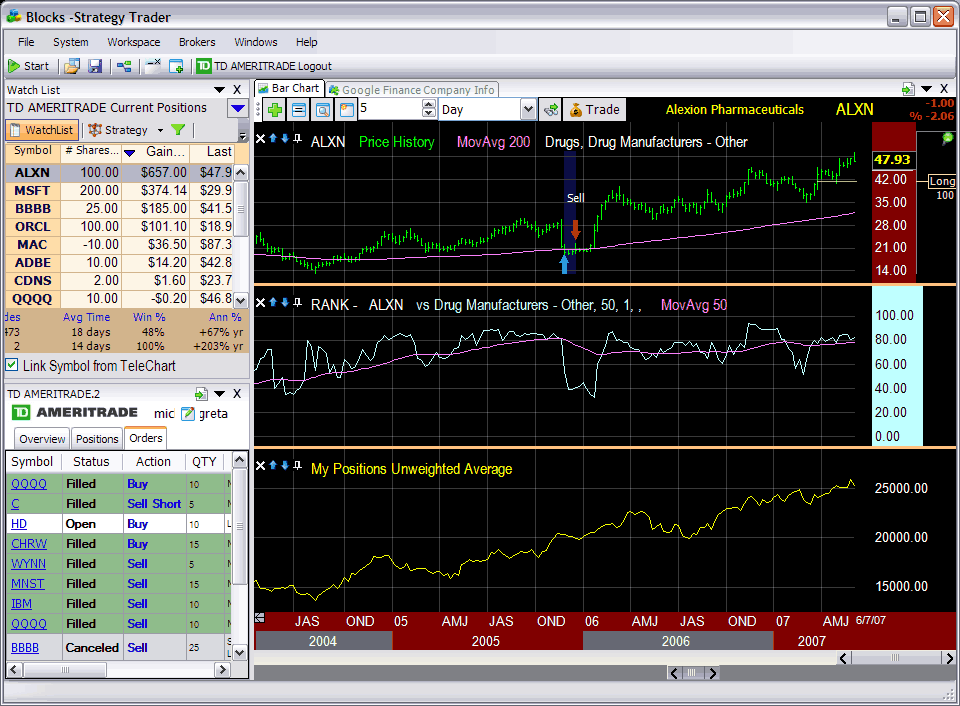
Task: Pin the RANK indicator pane
Action: pyautogui.click(x=298, y=302)
